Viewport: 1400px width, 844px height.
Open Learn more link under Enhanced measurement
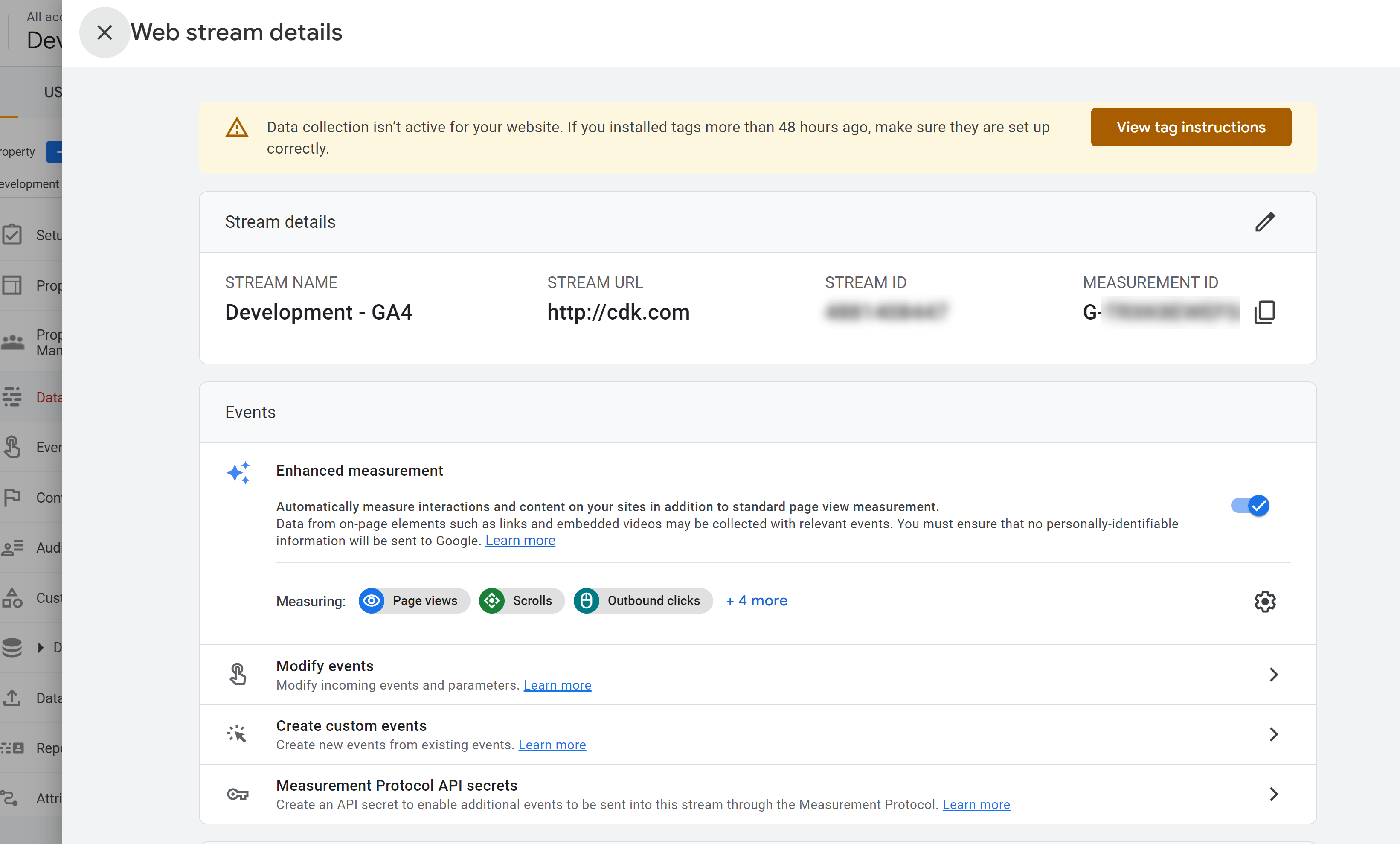tap(520, 541)
